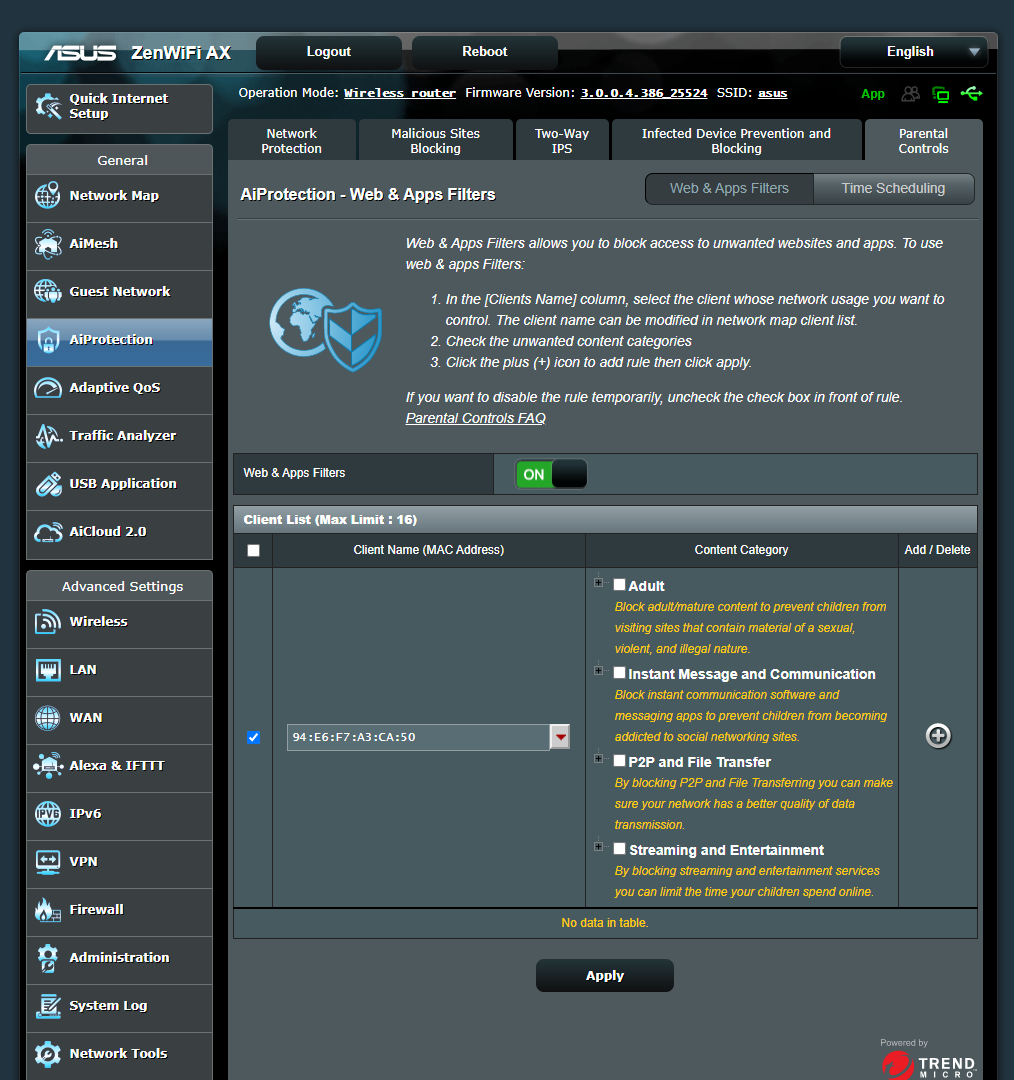
Task: Click the VPN monitor icon
Action: (x=48, y=862)
